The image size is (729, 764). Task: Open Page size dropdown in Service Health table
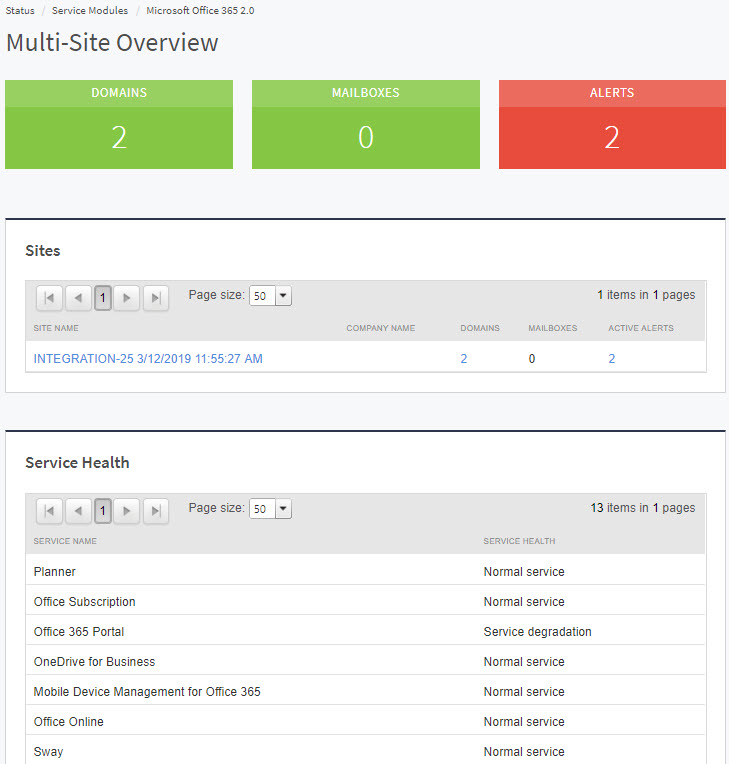[283, 509]
